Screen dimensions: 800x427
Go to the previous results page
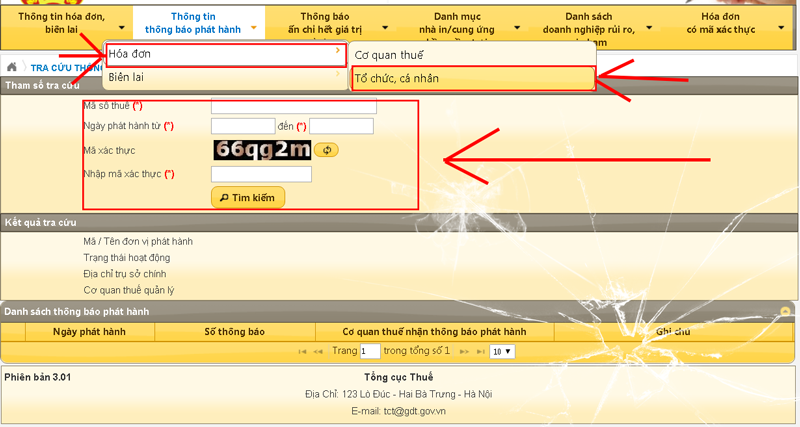click(x=319, y=352)
